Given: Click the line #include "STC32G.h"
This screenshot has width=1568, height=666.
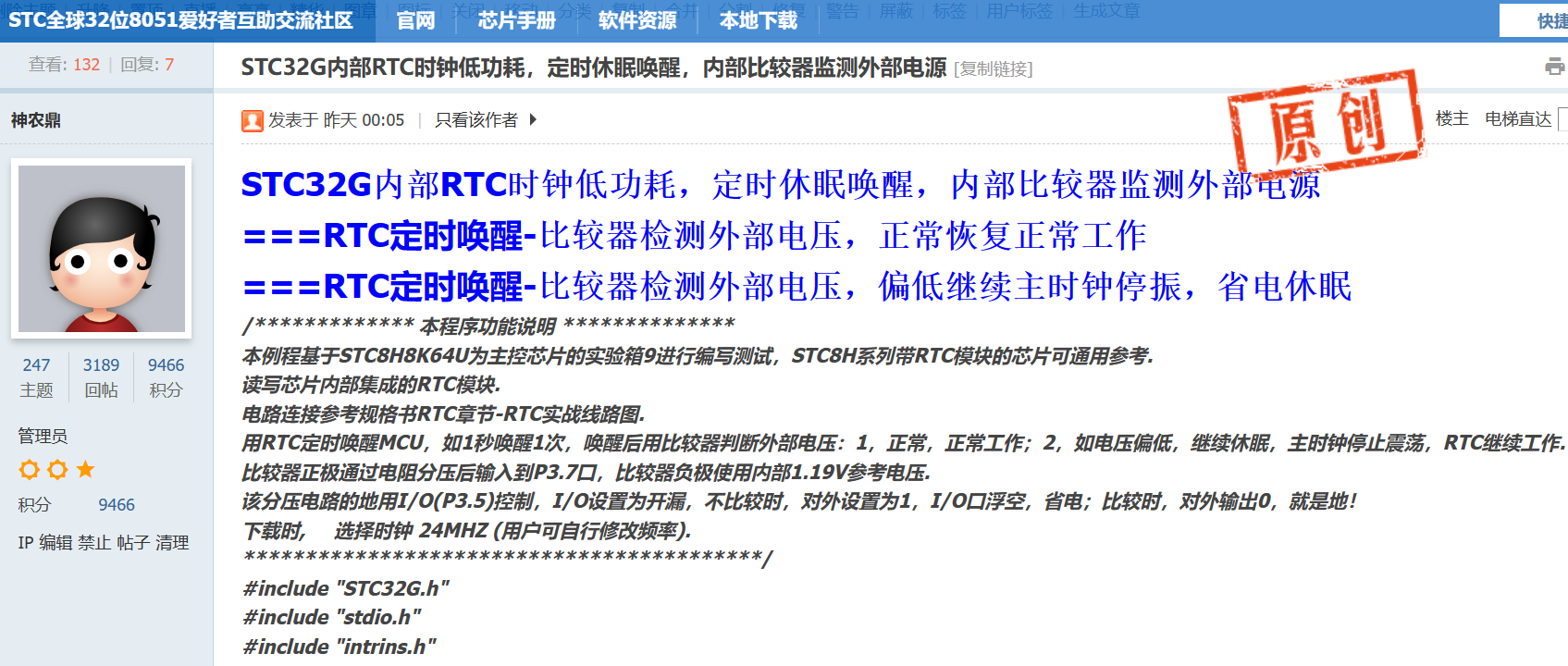Looking at the screenshot, I should click(x=347, y=588).
